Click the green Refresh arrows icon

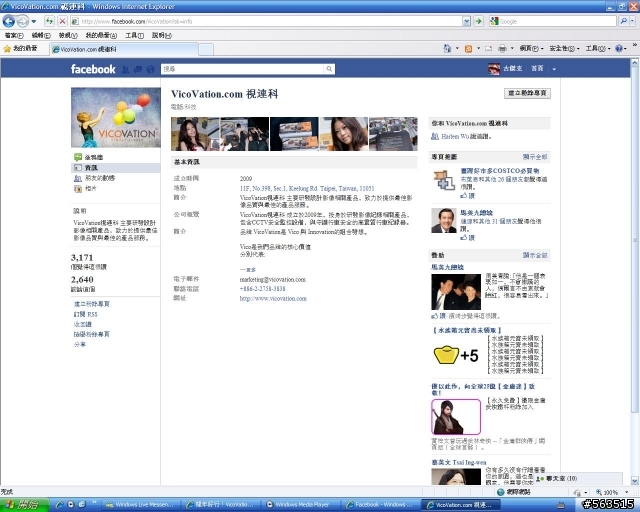pos(49,21)
